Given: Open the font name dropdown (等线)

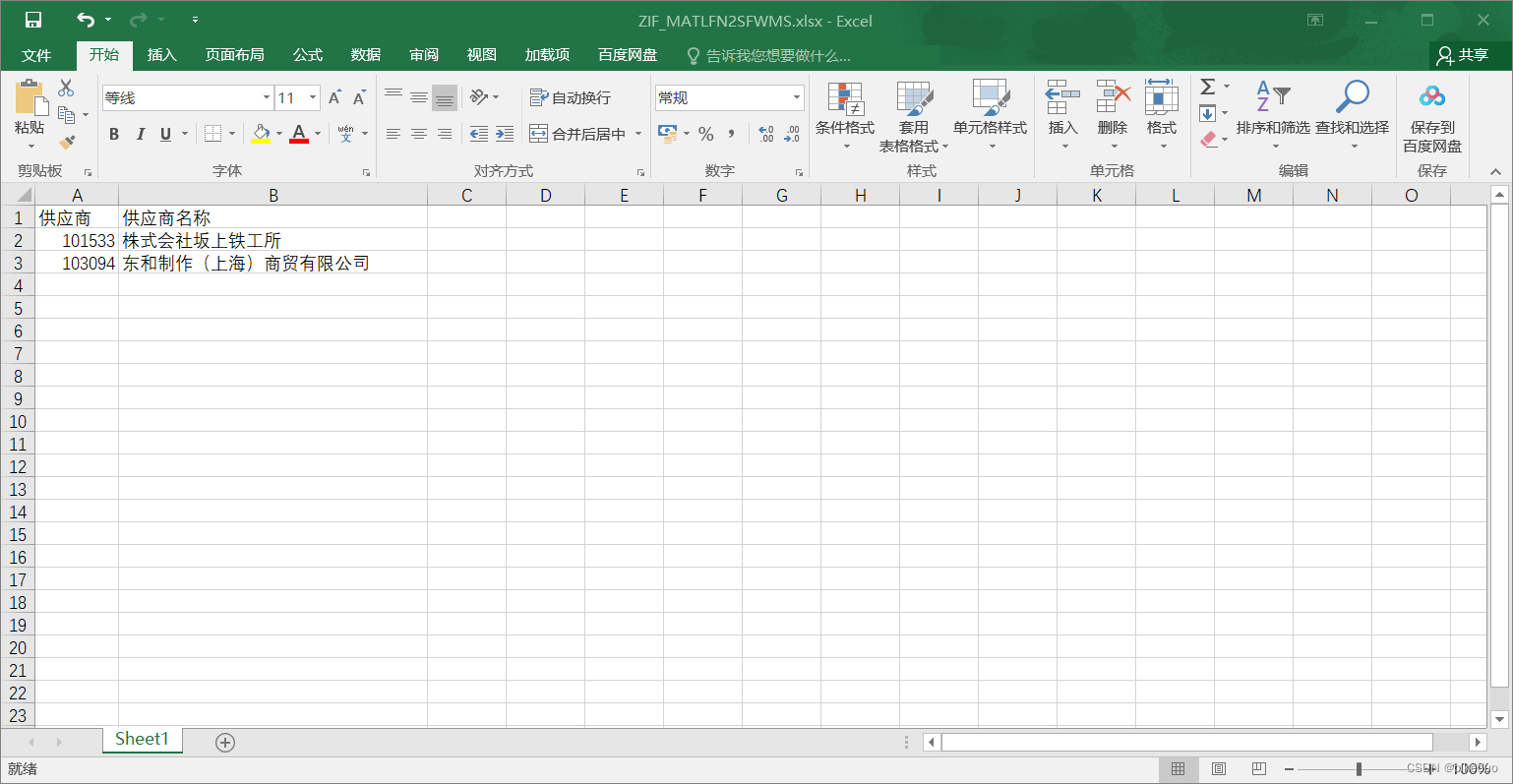Looking at the screenshot, I should pos(266,97).
